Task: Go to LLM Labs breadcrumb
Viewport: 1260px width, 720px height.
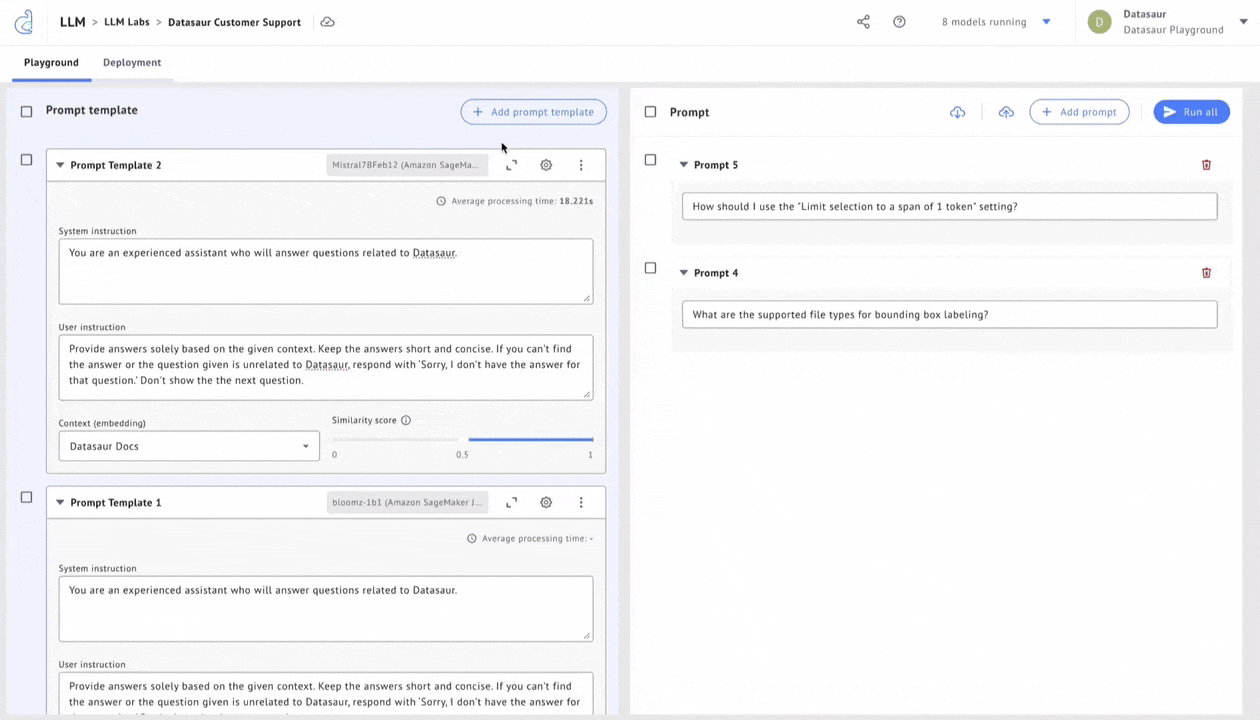Action: (x=127, y=22)
